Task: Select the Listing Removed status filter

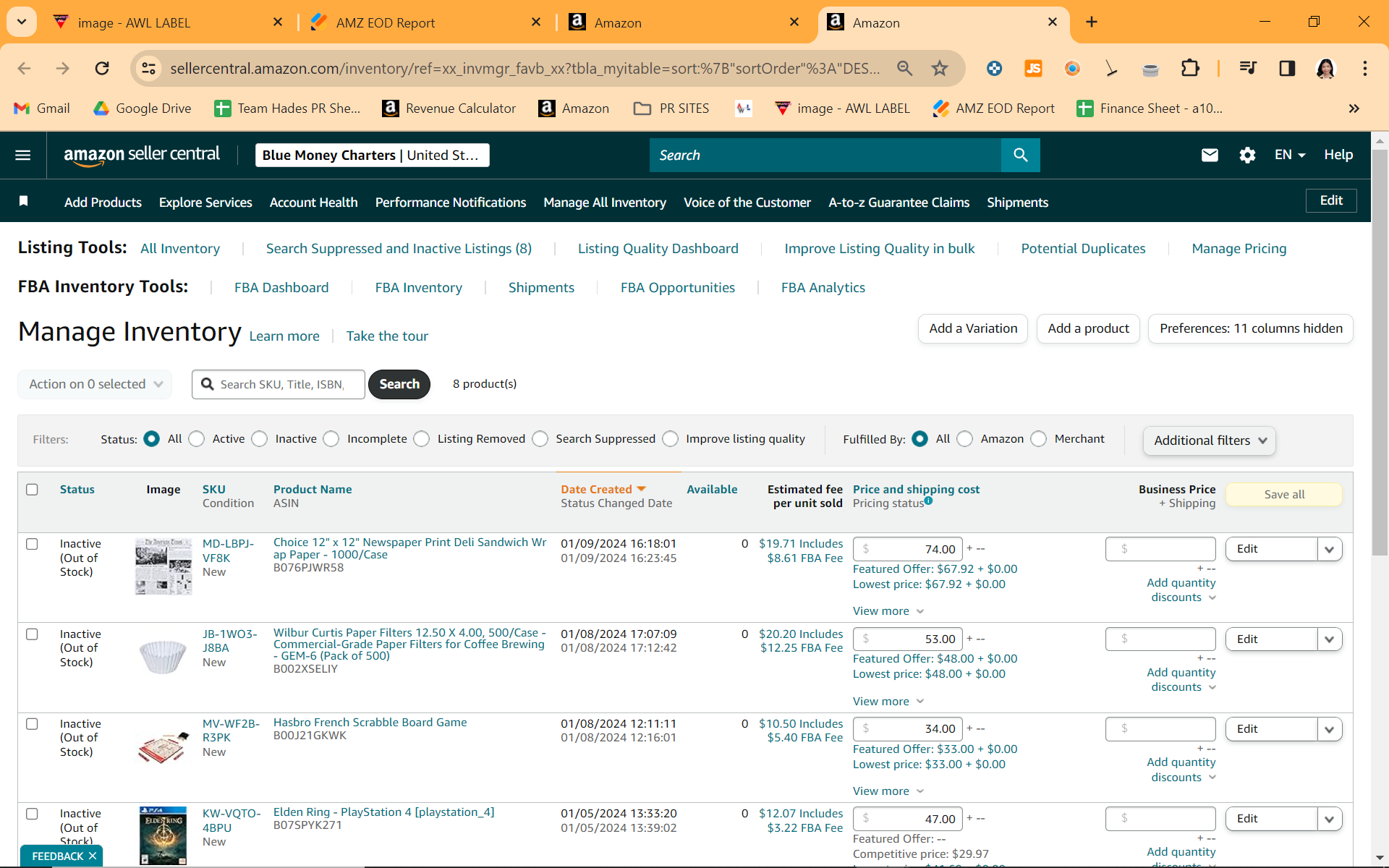Action: coord(422,439)
